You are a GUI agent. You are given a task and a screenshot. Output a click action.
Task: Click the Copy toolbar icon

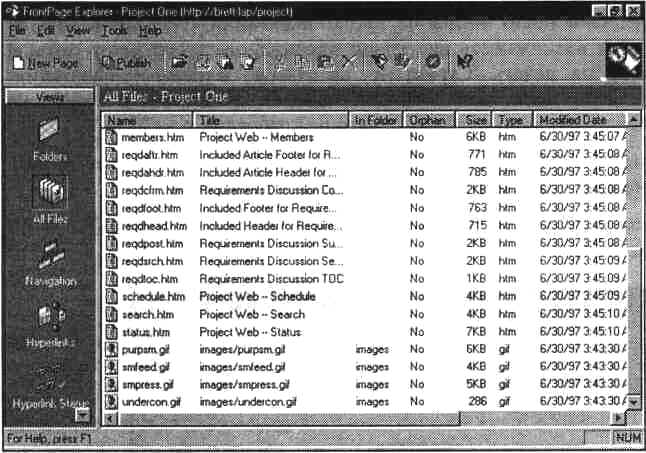point(304,63)
